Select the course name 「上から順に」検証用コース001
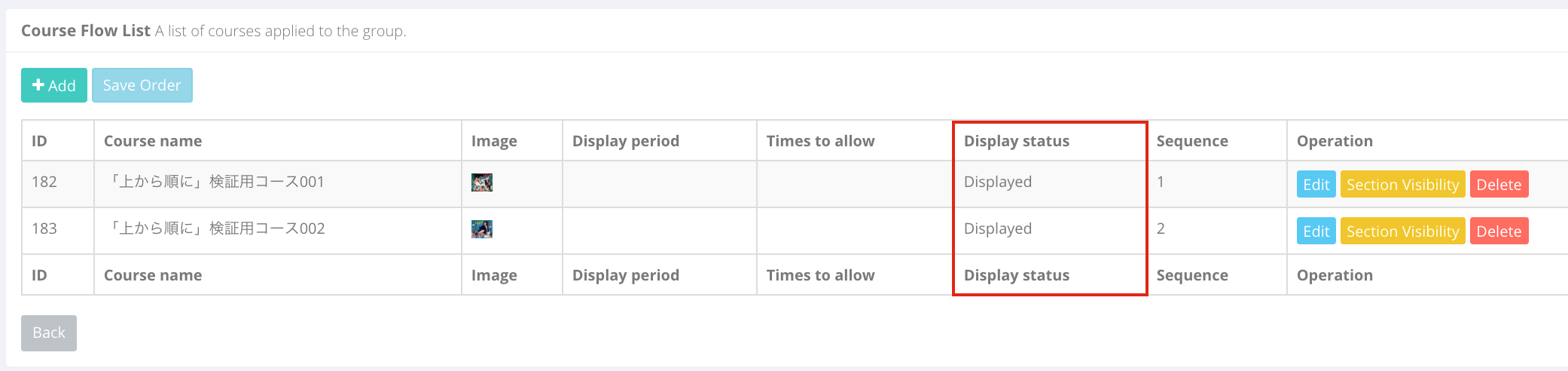The width and height of the screenshot is (1568, 371). pyautogui.click(x=215, y=182)
